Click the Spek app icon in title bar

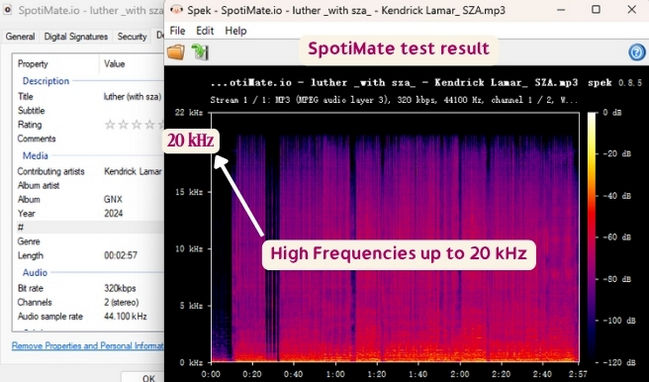[176, 10]
